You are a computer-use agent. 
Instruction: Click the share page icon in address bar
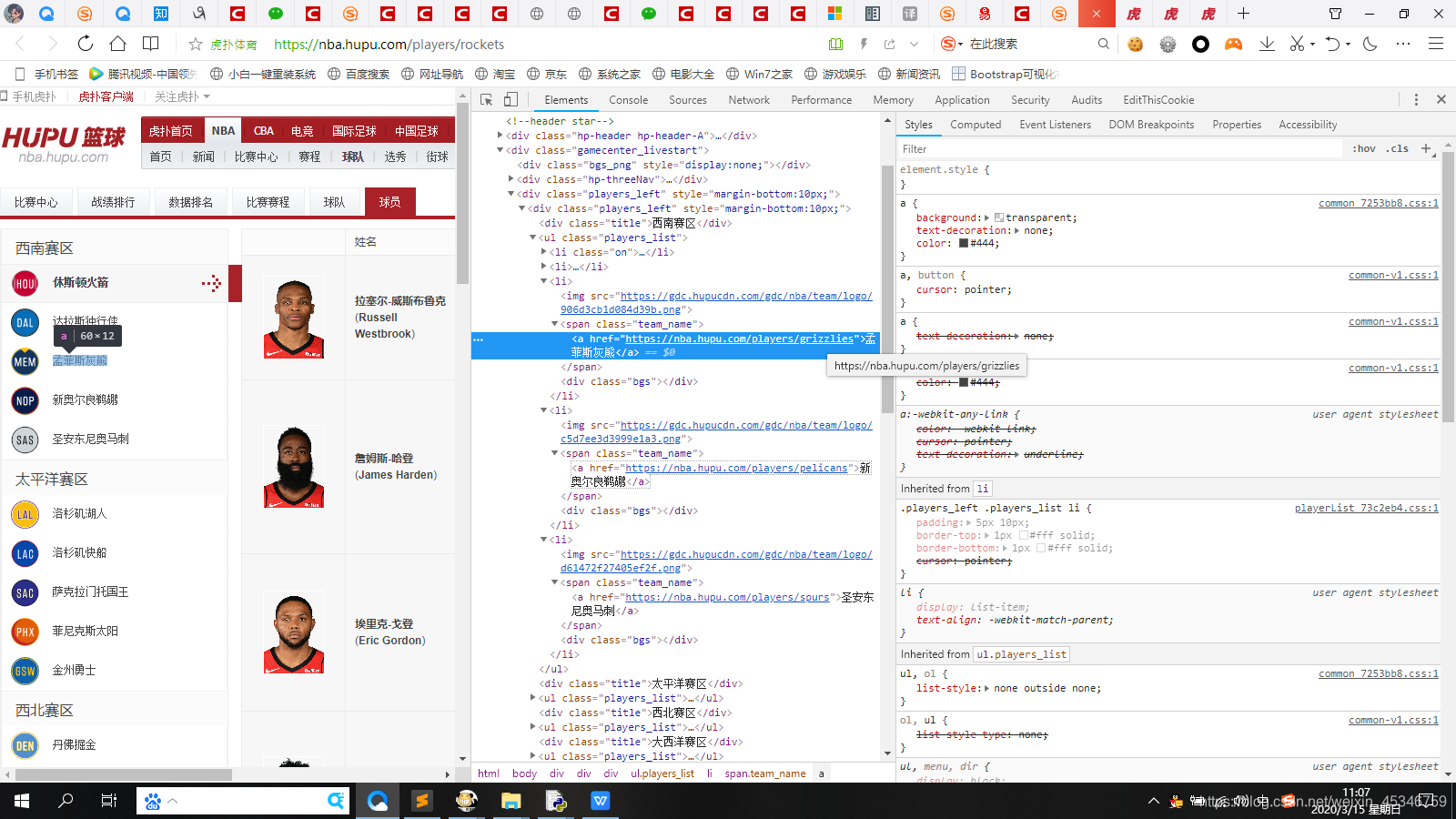[889, 44]
